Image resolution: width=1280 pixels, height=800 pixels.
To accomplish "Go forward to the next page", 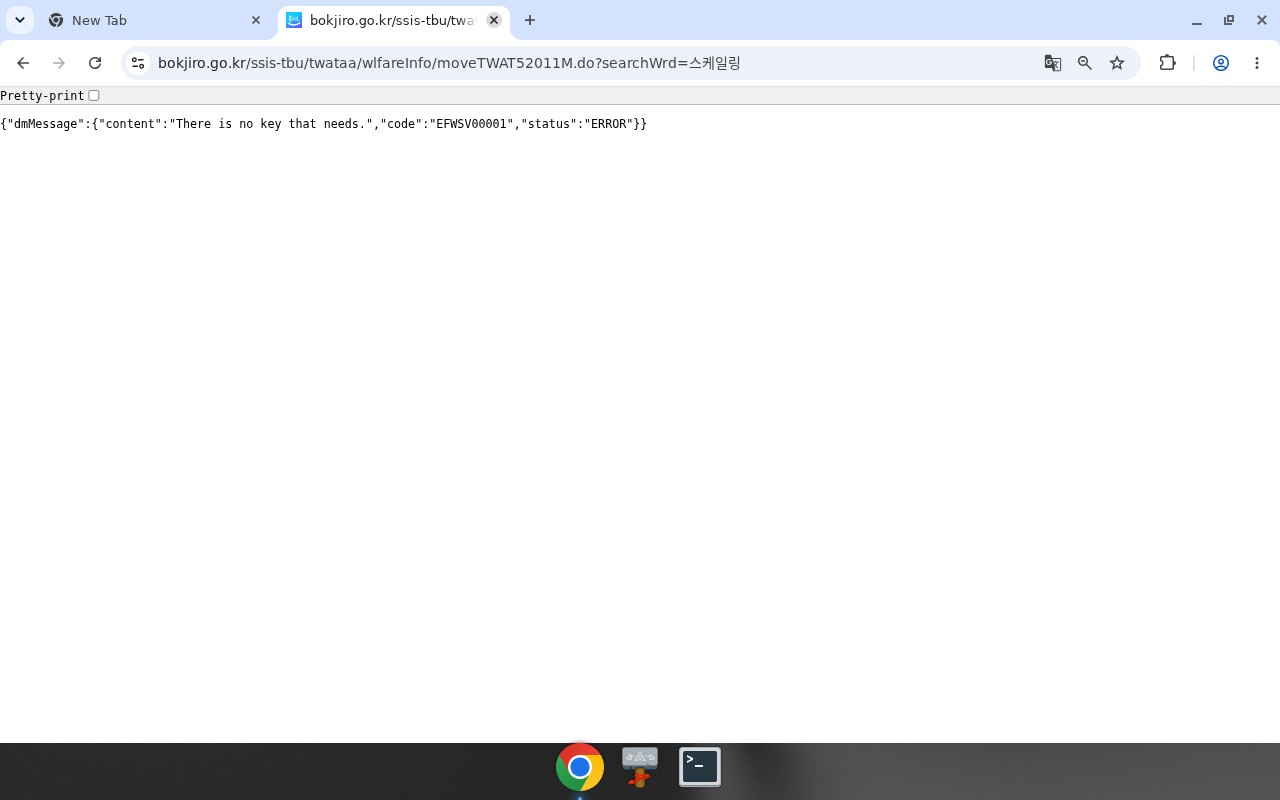I will (x=59, y=63).
